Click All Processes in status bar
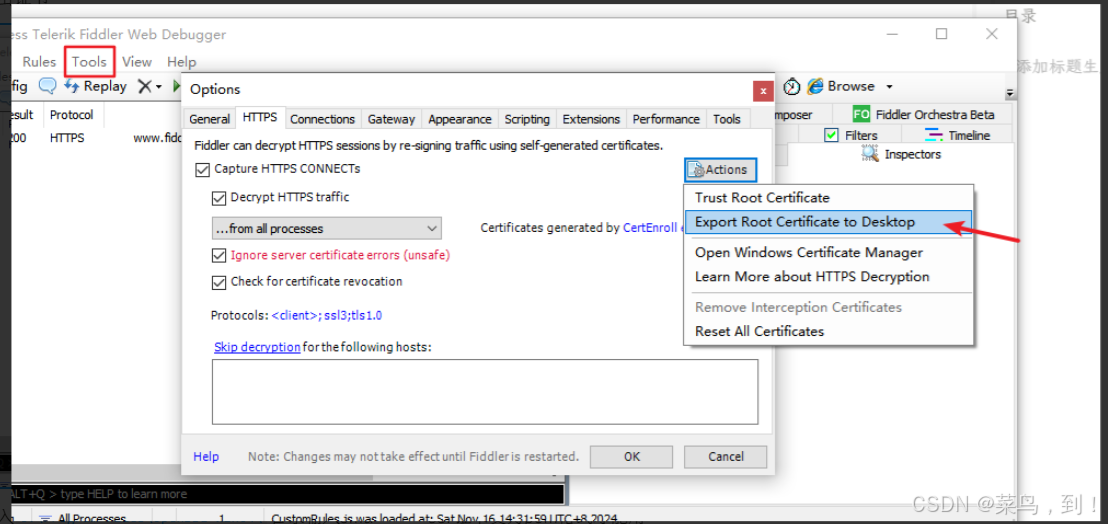 click(x=83, y=518)
